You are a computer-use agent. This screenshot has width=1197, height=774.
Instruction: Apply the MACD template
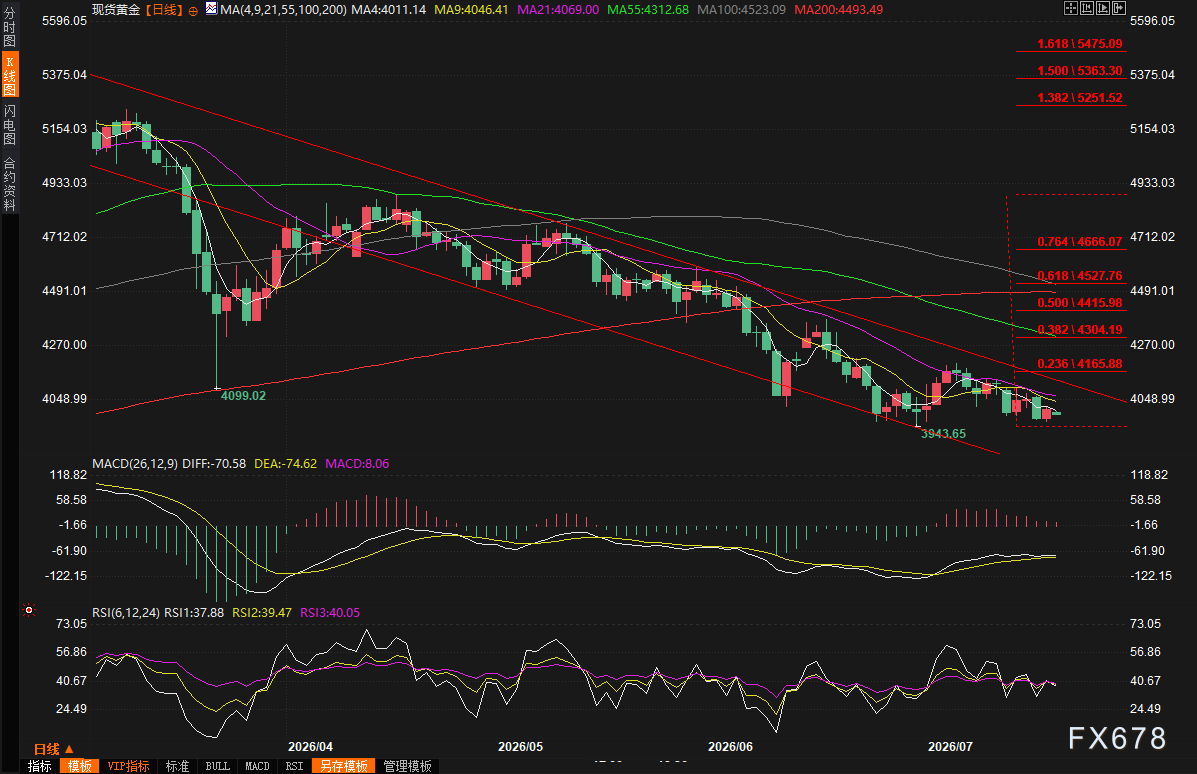[x=257, y=766]
